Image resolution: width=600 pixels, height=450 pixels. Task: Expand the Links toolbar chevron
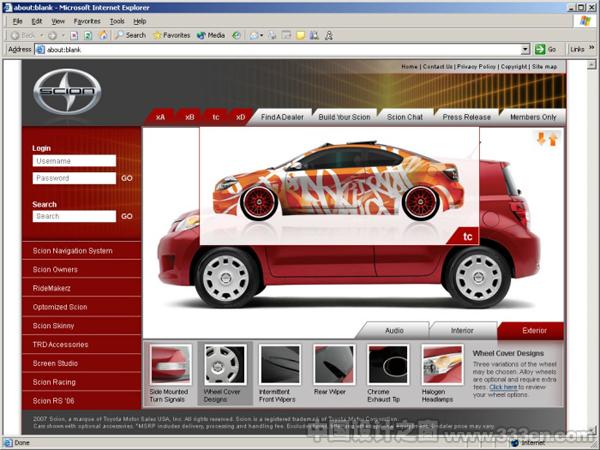592,48
